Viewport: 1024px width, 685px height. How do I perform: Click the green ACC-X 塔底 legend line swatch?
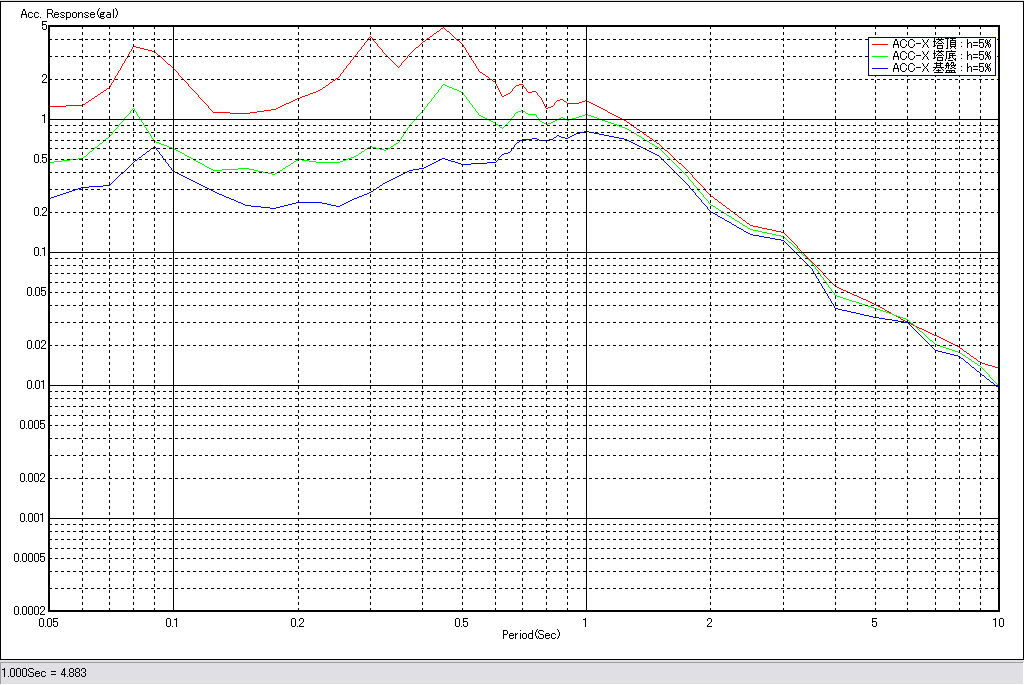coord(879,56)
